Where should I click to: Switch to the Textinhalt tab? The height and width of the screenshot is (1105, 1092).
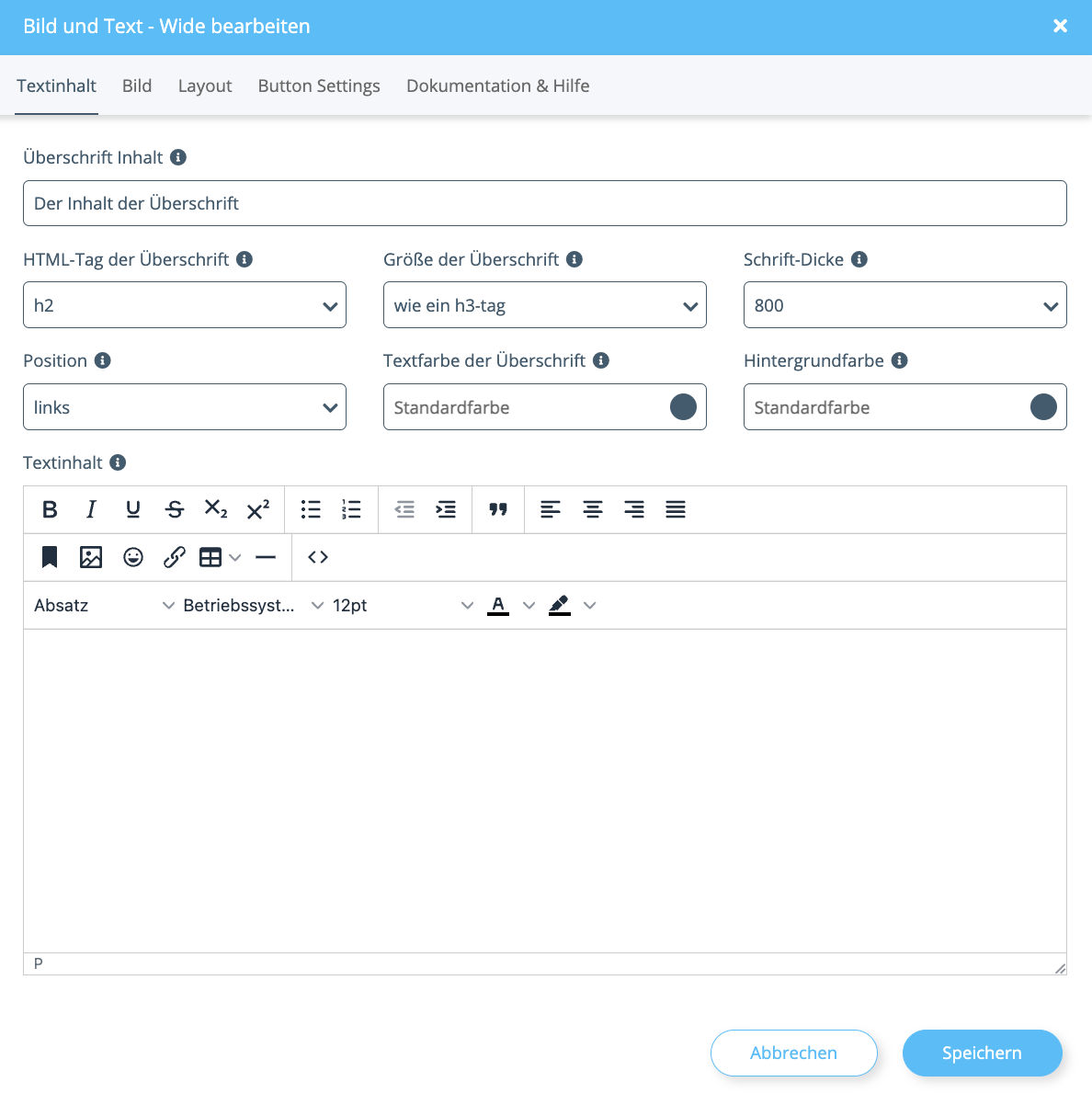(56, 85)
